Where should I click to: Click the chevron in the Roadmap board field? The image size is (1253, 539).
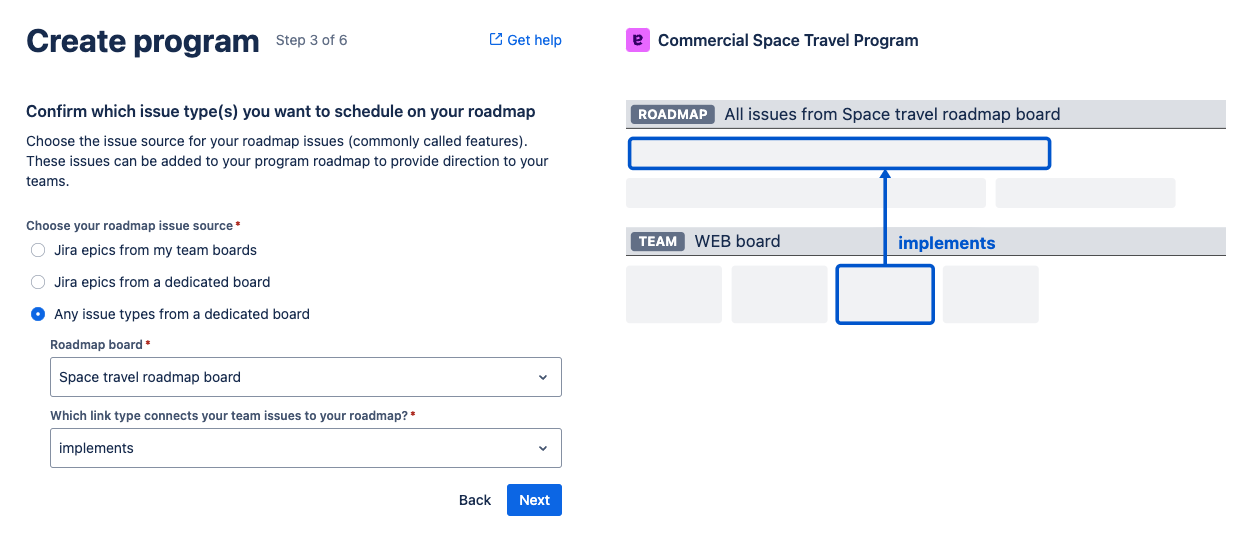543,377
